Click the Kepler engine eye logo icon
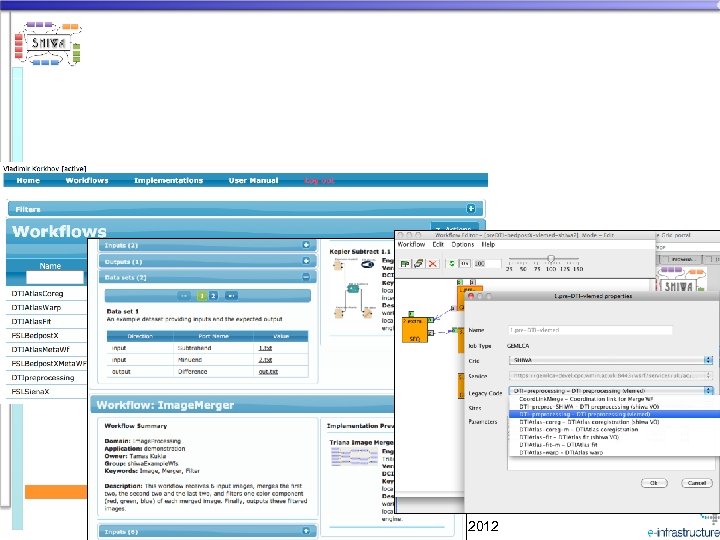This screenshot has width=720, height=540. (x=368, y=264)
